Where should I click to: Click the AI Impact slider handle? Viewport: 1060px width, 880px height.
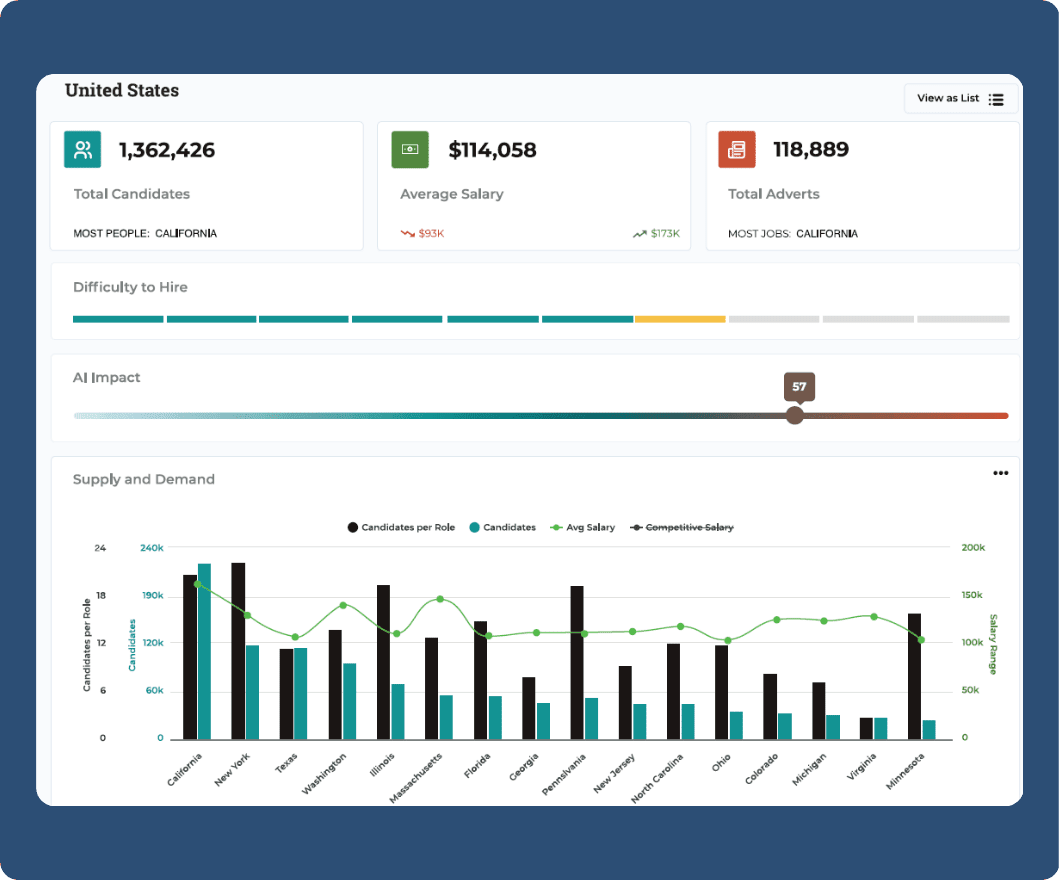pyautogui.click(x=795, y=416)
